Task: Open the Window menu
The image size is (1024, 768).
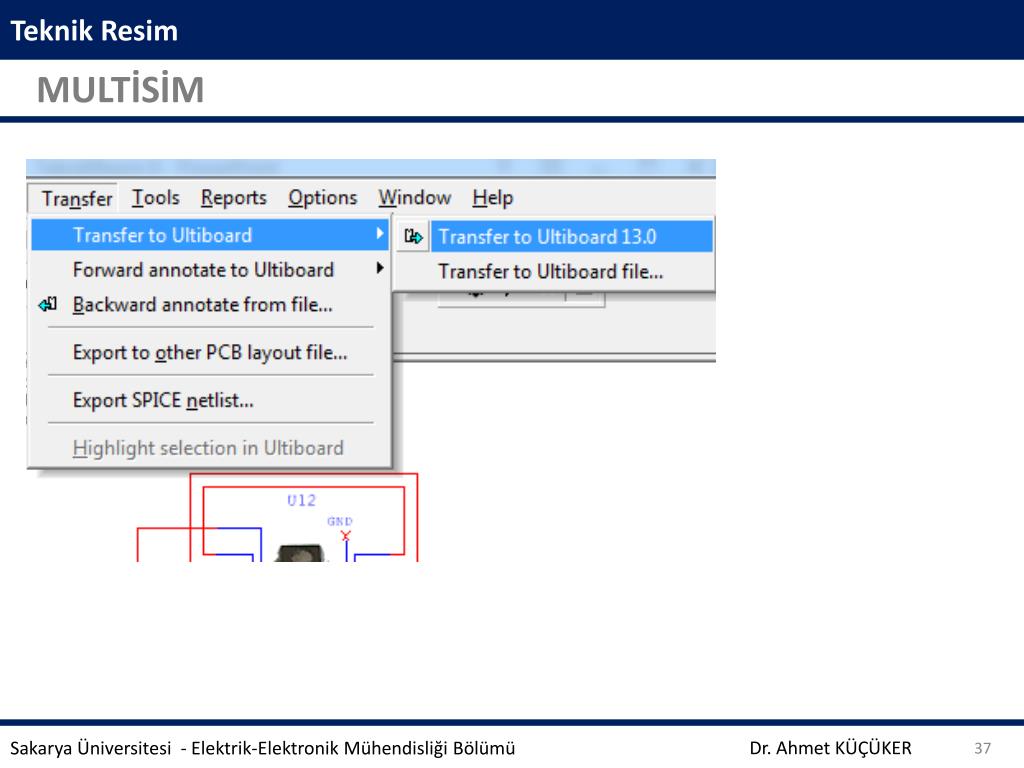Action: [x=415, y=198]
